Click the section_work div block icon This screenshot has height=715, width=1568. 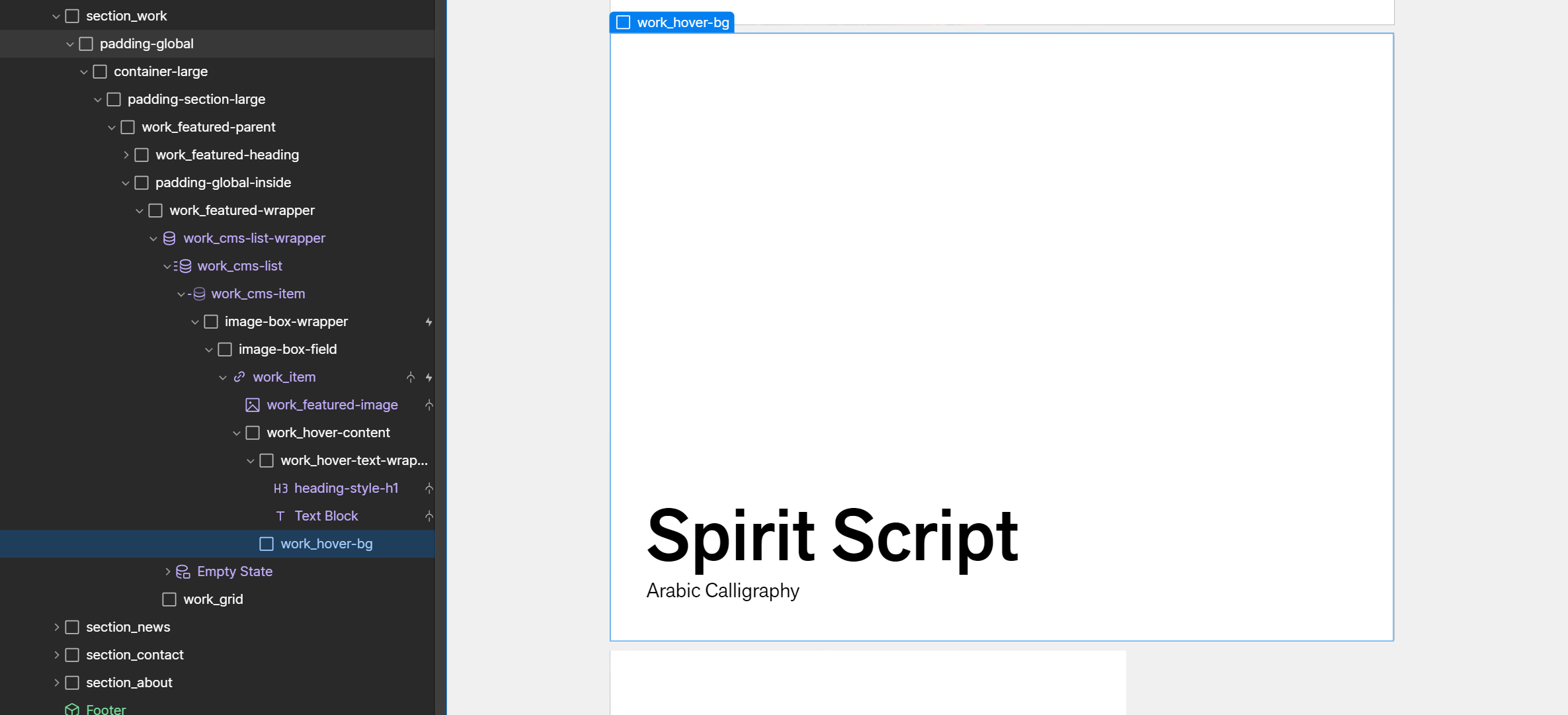tap(72, 16)
